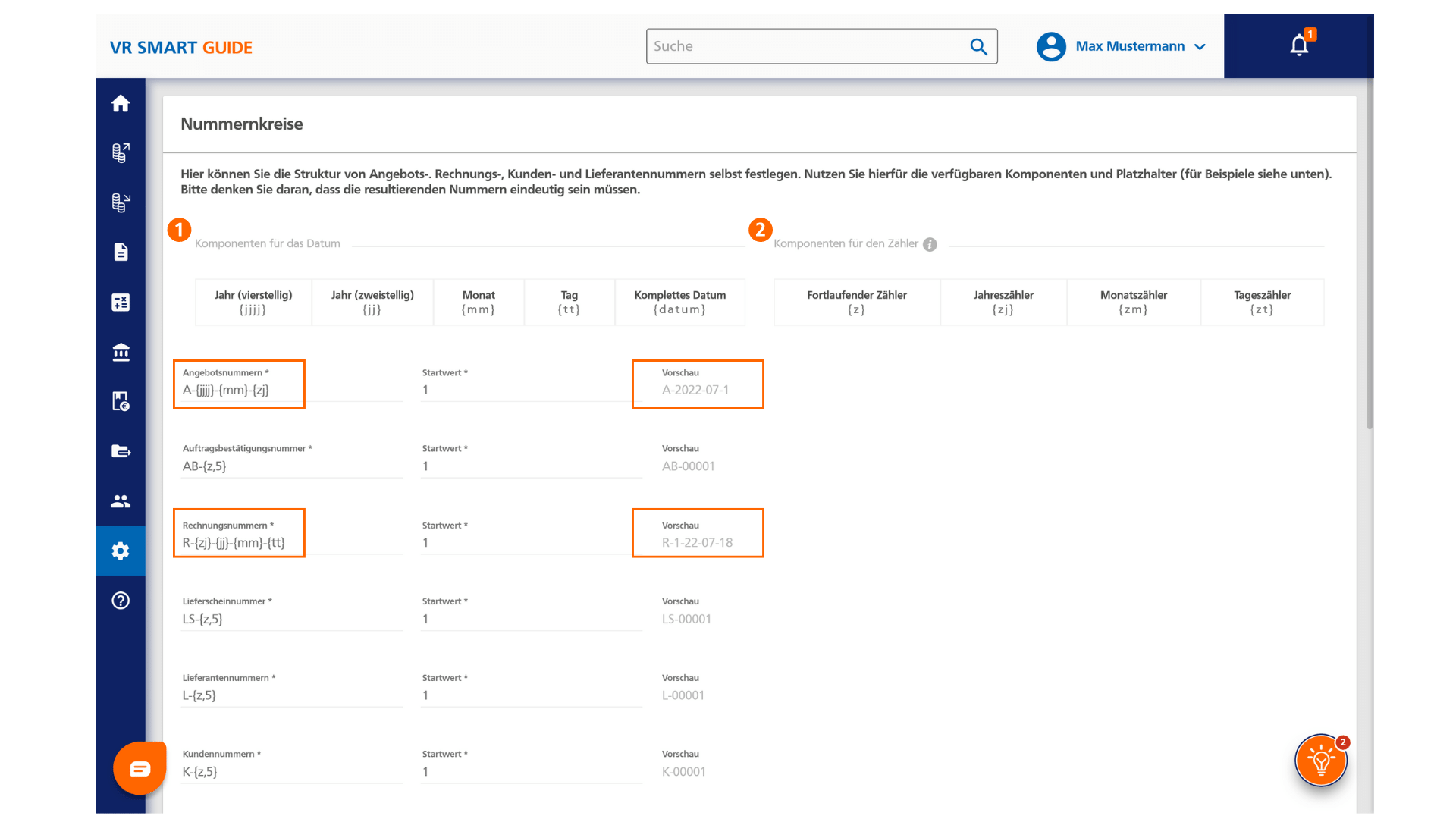1456x819 pixels.
Task: Click preview value R-1-22-07-18
Action: click(697, 543)
